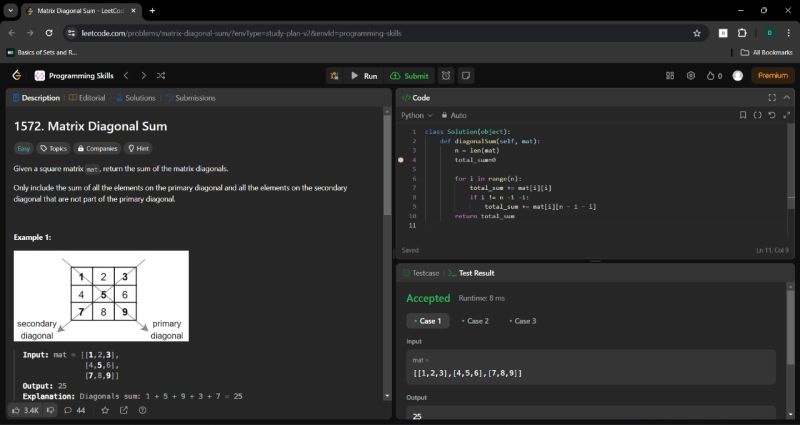Switch to the Submissions tab

pos(190,98)
